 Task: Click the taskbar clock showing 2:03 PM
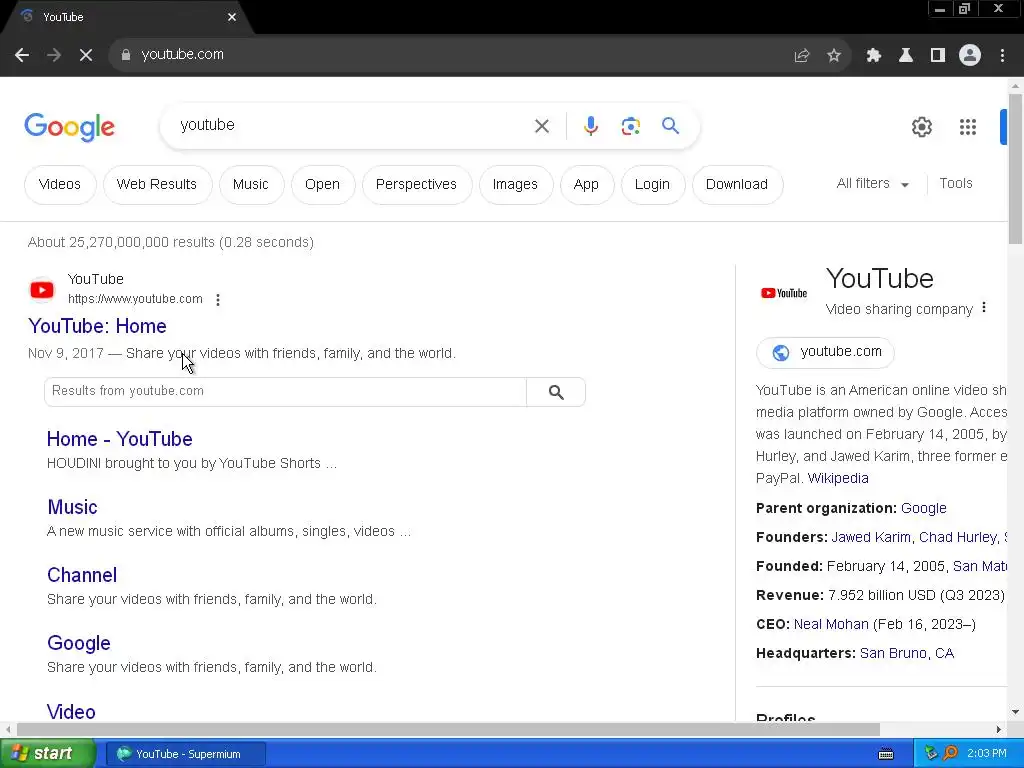986,754
